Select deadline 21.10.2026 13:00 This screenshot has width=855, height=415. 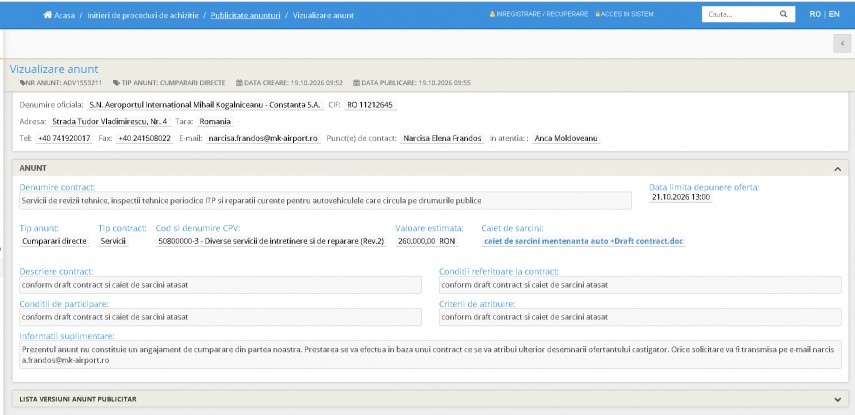click(681, 197)
